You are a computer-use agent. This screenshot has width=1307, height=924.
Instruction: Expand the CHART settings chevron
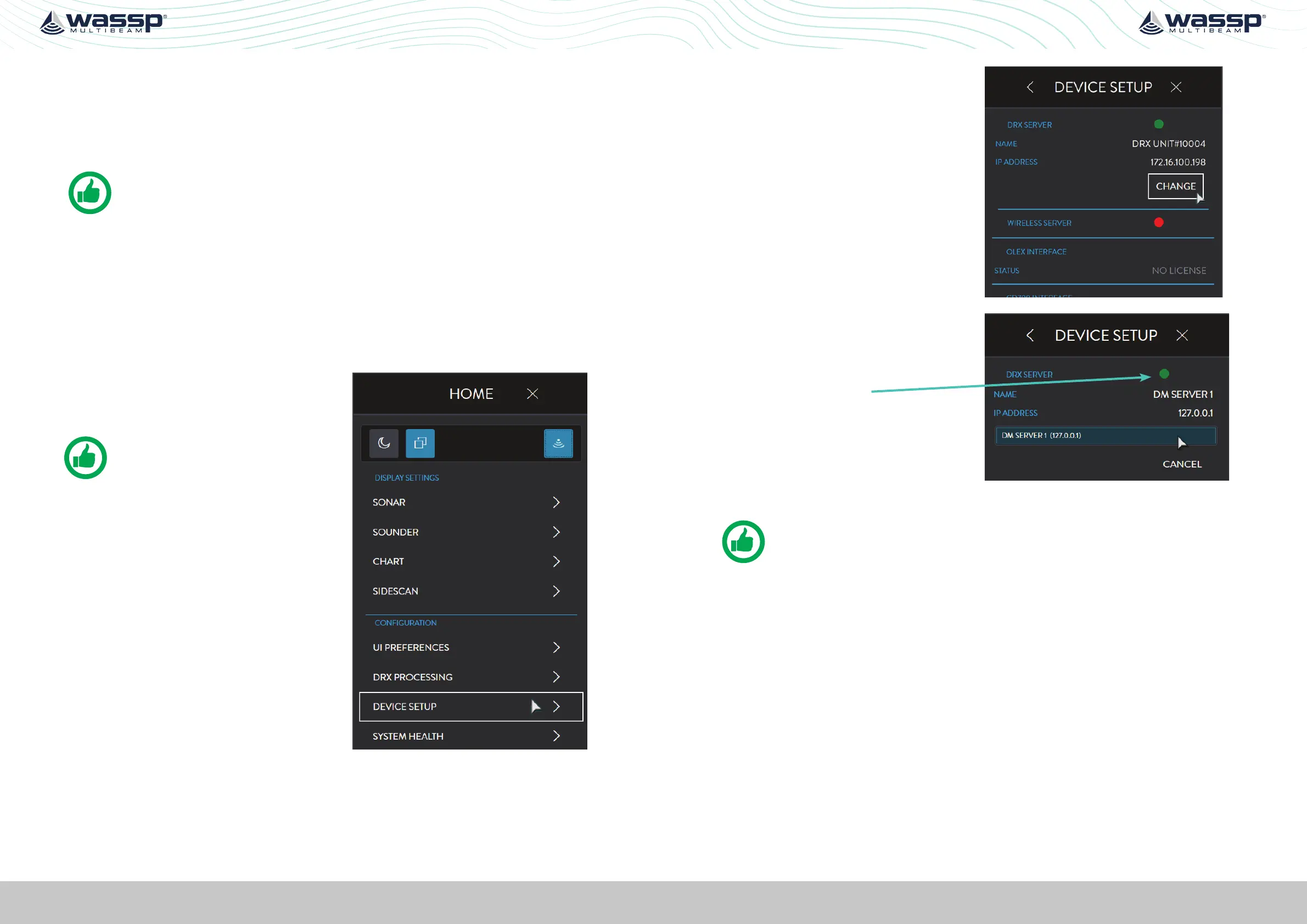[556, 561]
